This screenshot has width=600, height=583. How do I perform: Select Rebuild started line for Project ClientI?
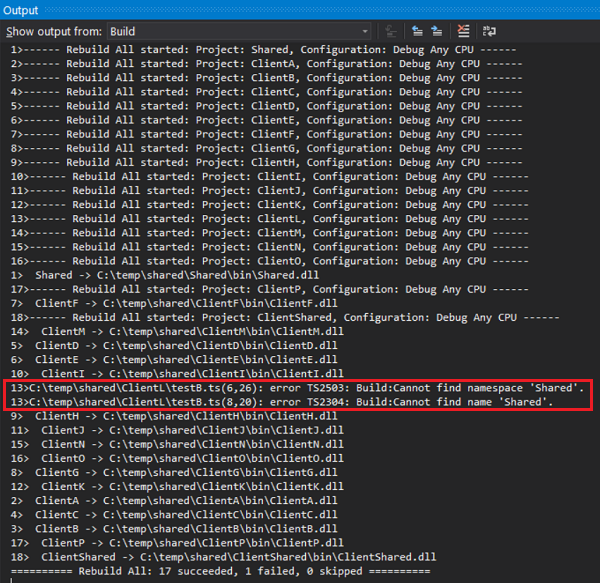click(269, 177)
